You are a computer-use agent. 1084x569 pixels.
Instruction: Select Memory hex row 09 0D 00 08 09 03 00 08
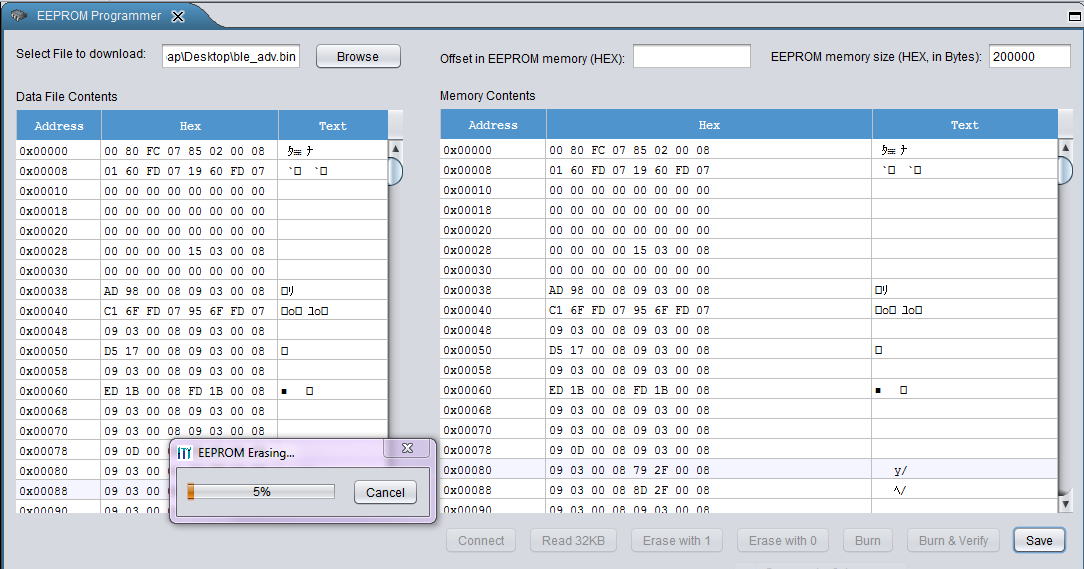(709, 450)
